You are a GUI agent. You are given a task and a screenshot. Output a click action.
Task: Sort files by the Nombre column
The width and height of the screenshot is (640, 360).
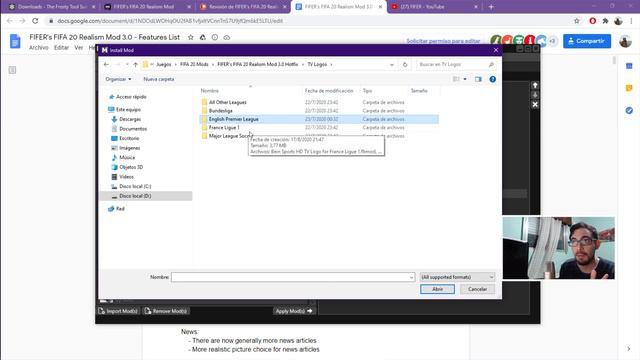(x=209, y=91)
